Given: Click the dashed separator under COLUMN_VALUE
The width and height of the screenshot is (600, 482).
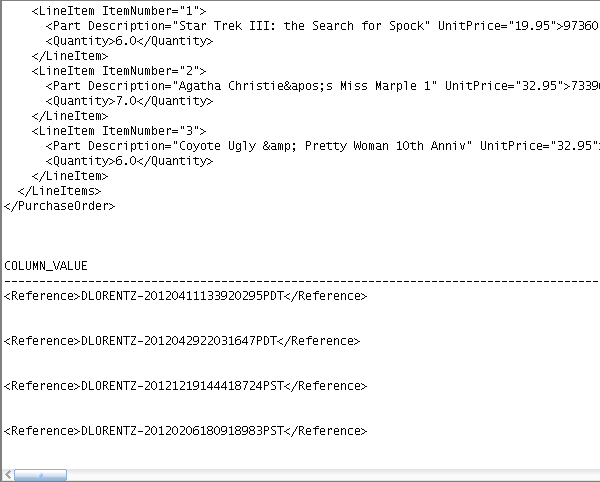Looking at the screenshot, I should point(300,281).
